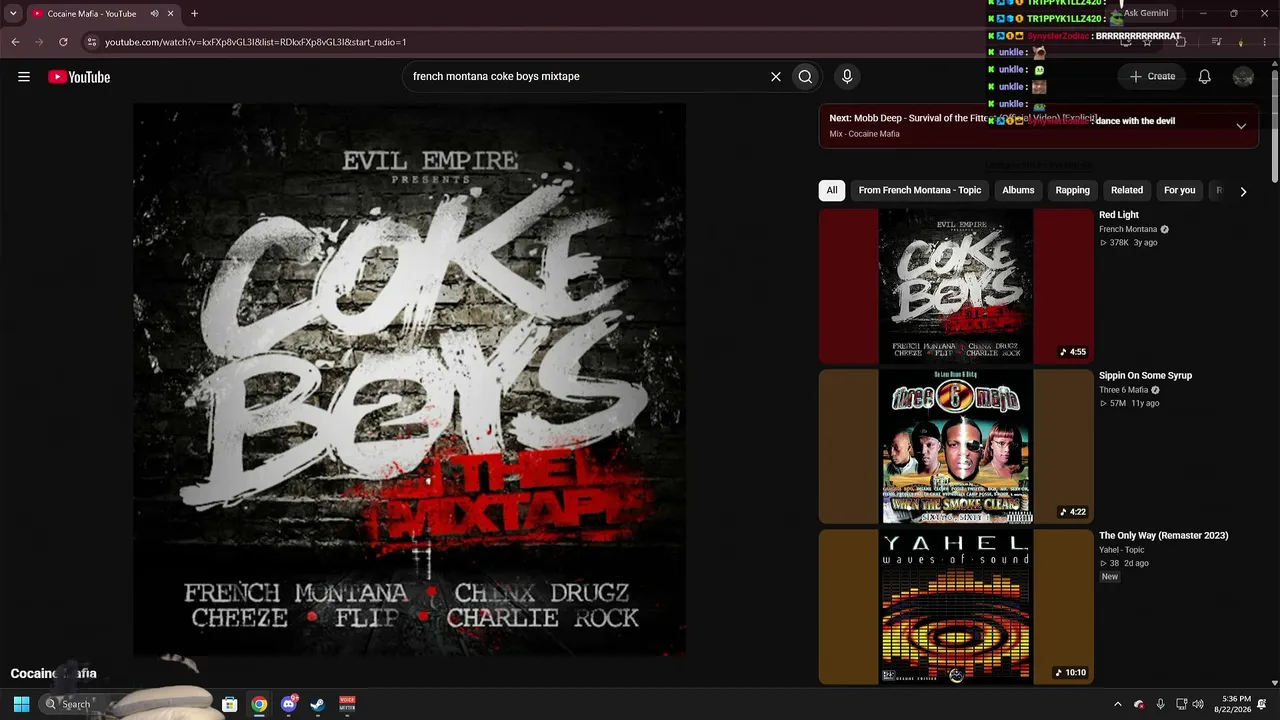Open Voicemeeter from the taskbar
The image size is (1280, 720).
point(347,704)
